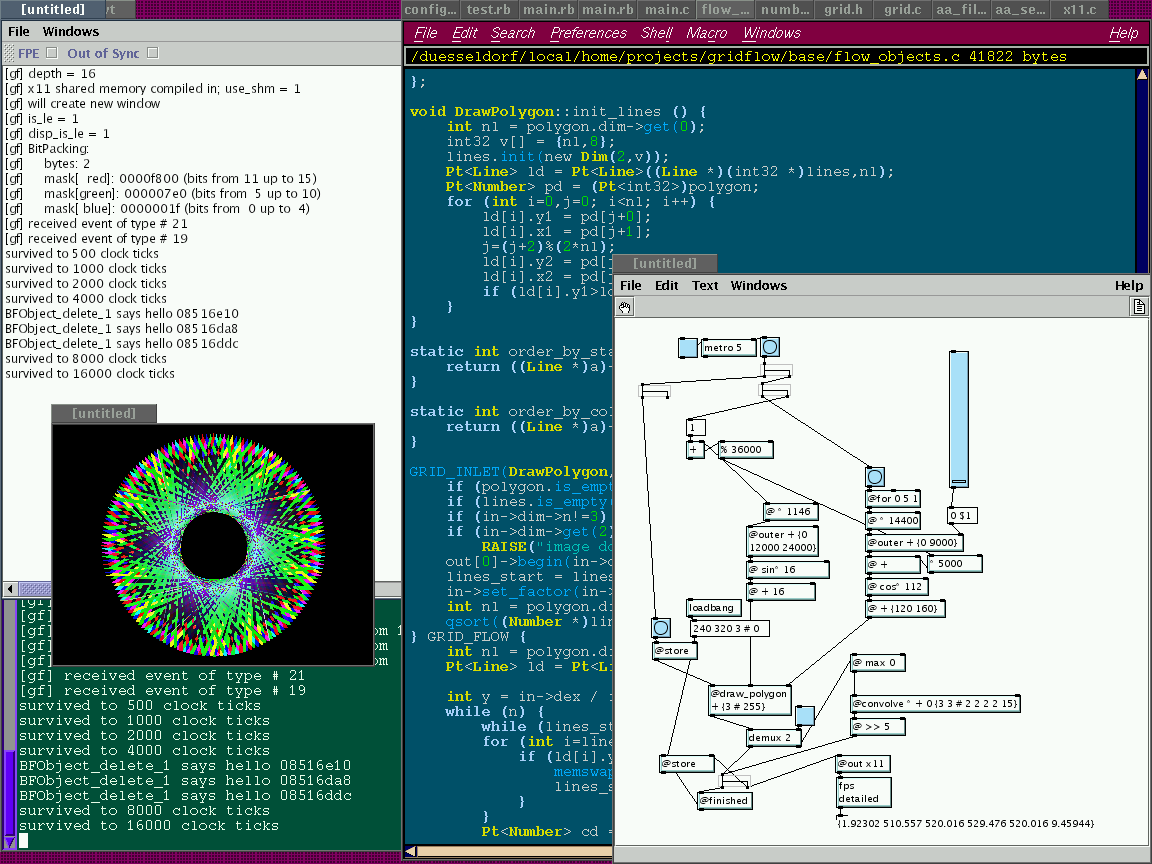Open the Preferences menu in the code editor
This screenshot has height=864, width=1152.
point(588,33)
